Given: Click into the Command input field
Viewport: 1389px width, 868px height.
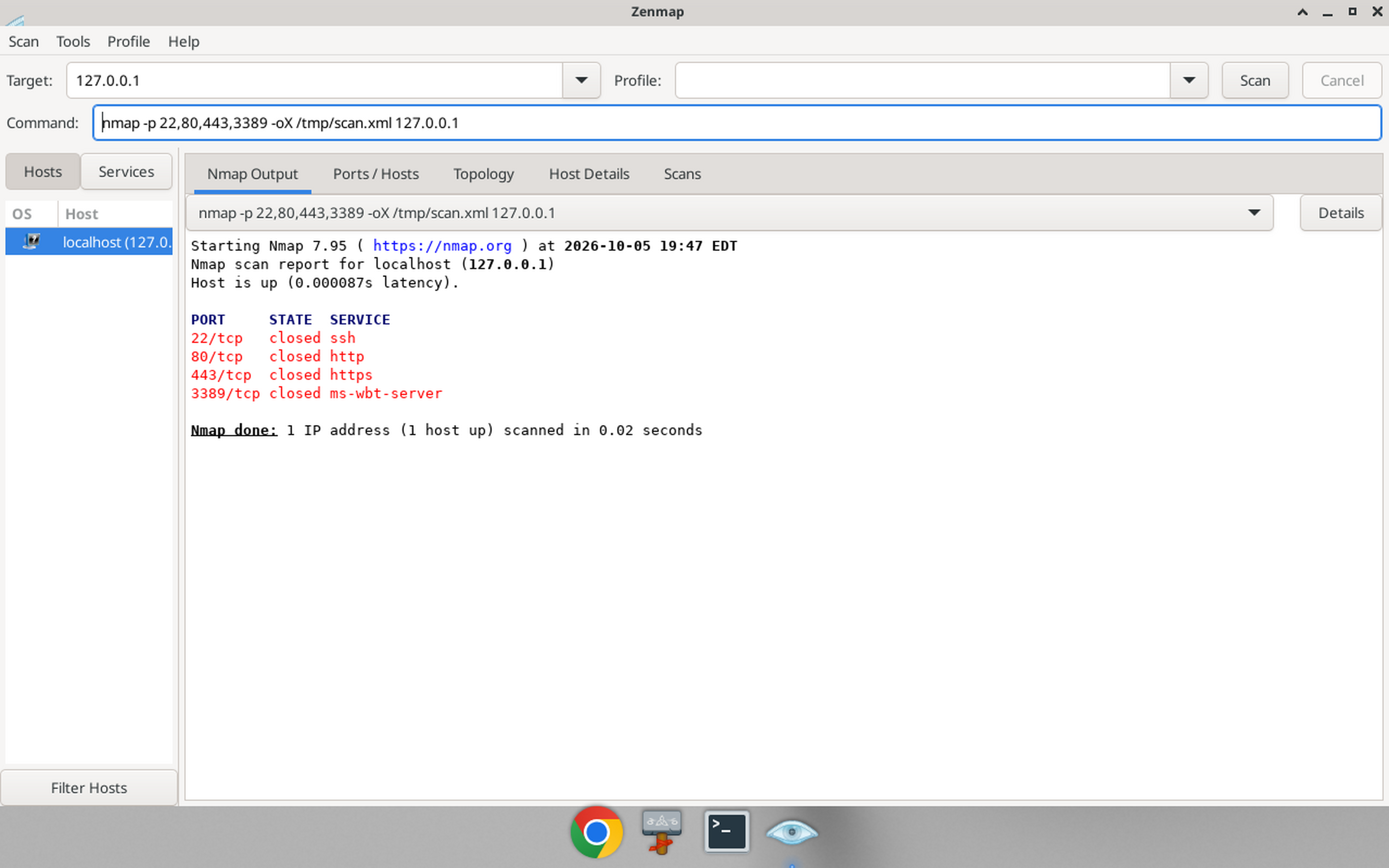Looking at the screenshot, I should tap(737, 123).
